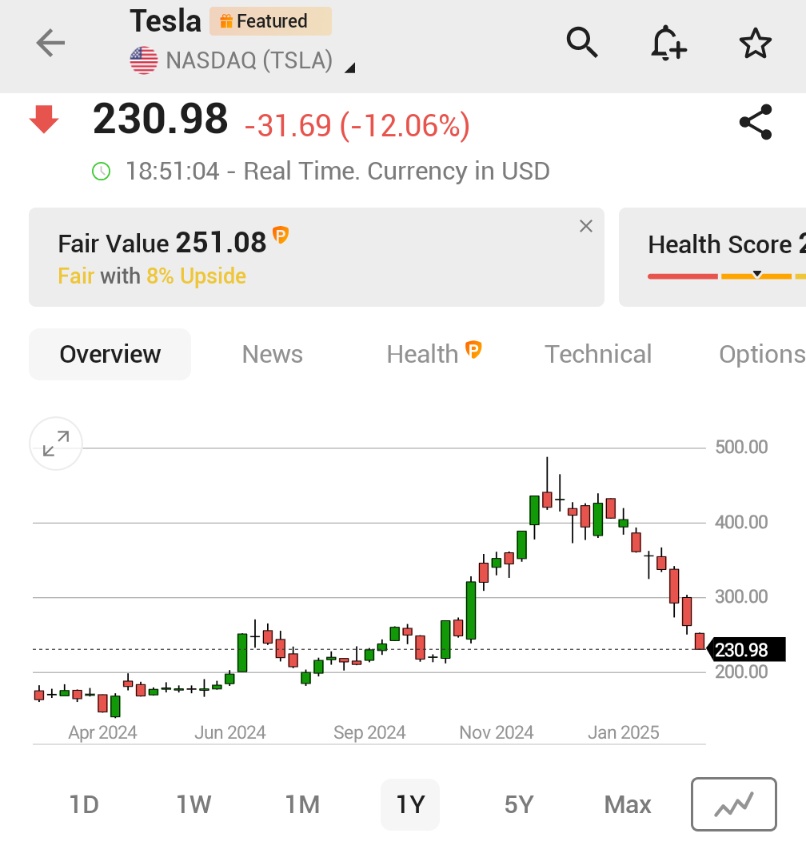Open the Options tab
The image size is (806, 854).
click(762, 354)
